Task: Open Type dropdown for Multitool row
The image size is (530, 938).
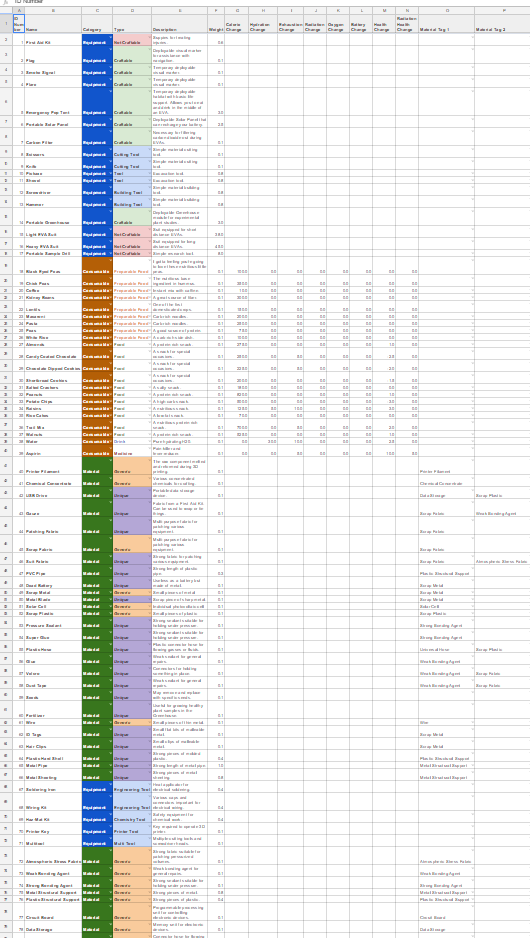Action: (x=149, y=838)
